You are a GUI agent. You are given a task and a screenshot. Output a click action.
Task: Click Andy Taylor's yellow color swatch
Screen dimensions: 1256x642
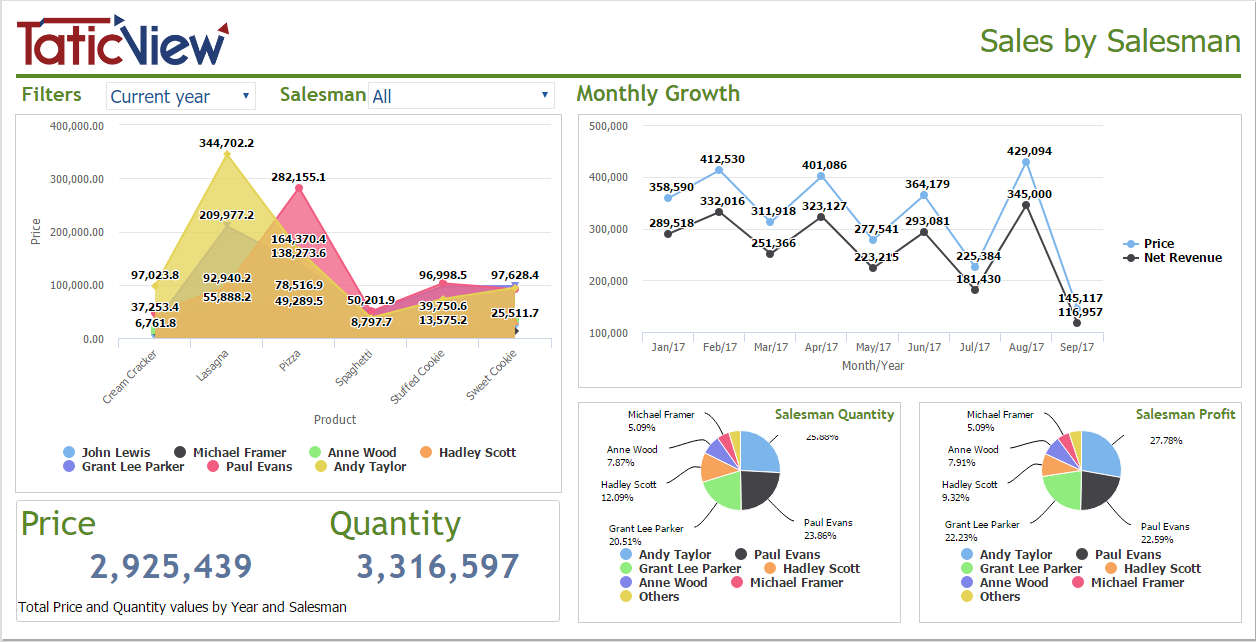click(320, 466)
